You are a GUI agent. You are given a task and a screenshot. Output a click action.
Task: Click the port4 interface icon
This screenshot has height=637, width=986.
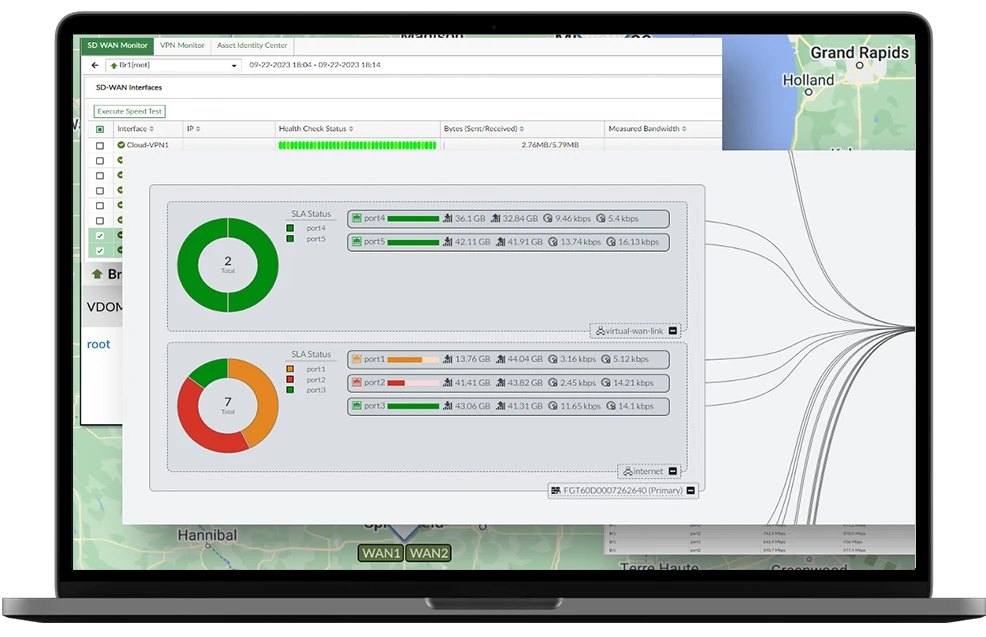(x=357, y=218)
